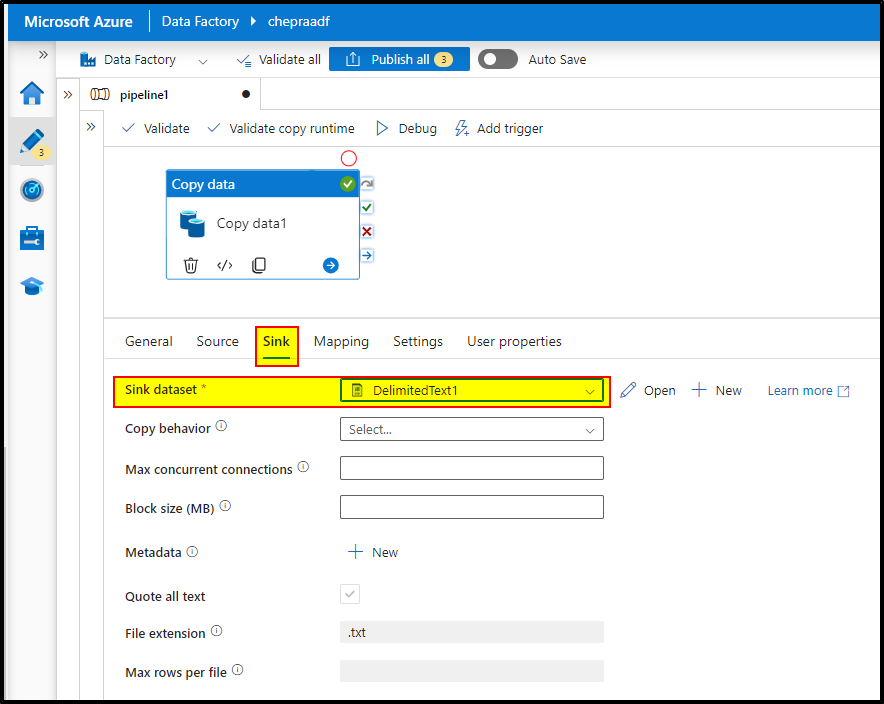Switch to the Source tab
884x704 pixels.
pyautogui.click(x=218, y=341)
